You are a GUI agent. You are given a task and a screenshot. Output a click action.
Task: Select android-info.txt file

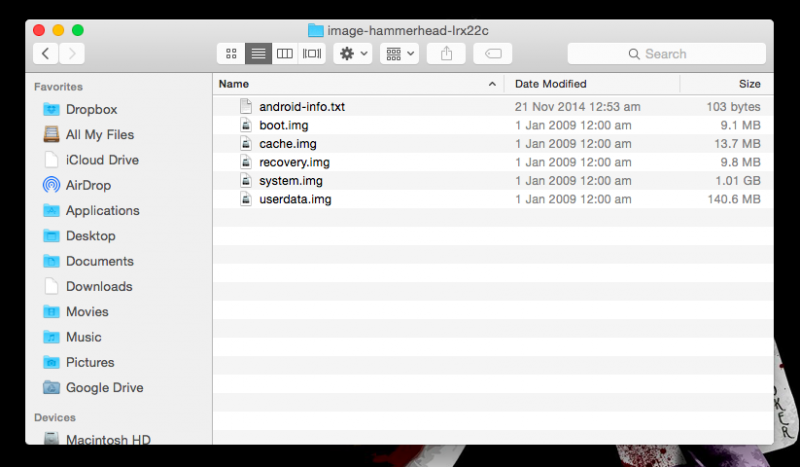click(x=301, y=106)
